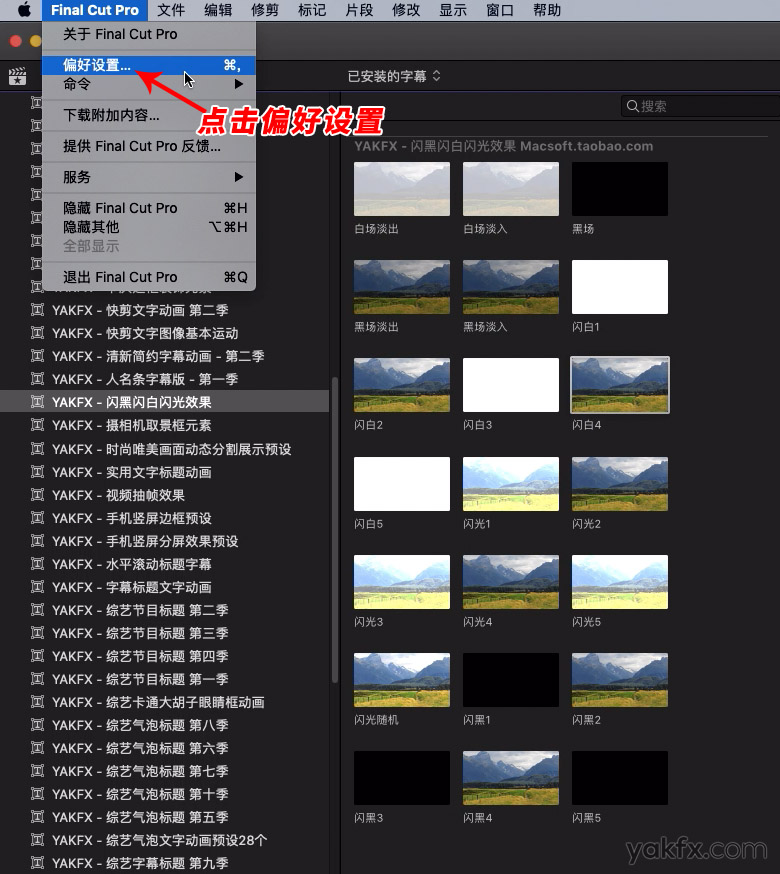Select the 白场淡入 thumbnail
Image resolution: width=780 pixels, height=874 pixels.
511,189
